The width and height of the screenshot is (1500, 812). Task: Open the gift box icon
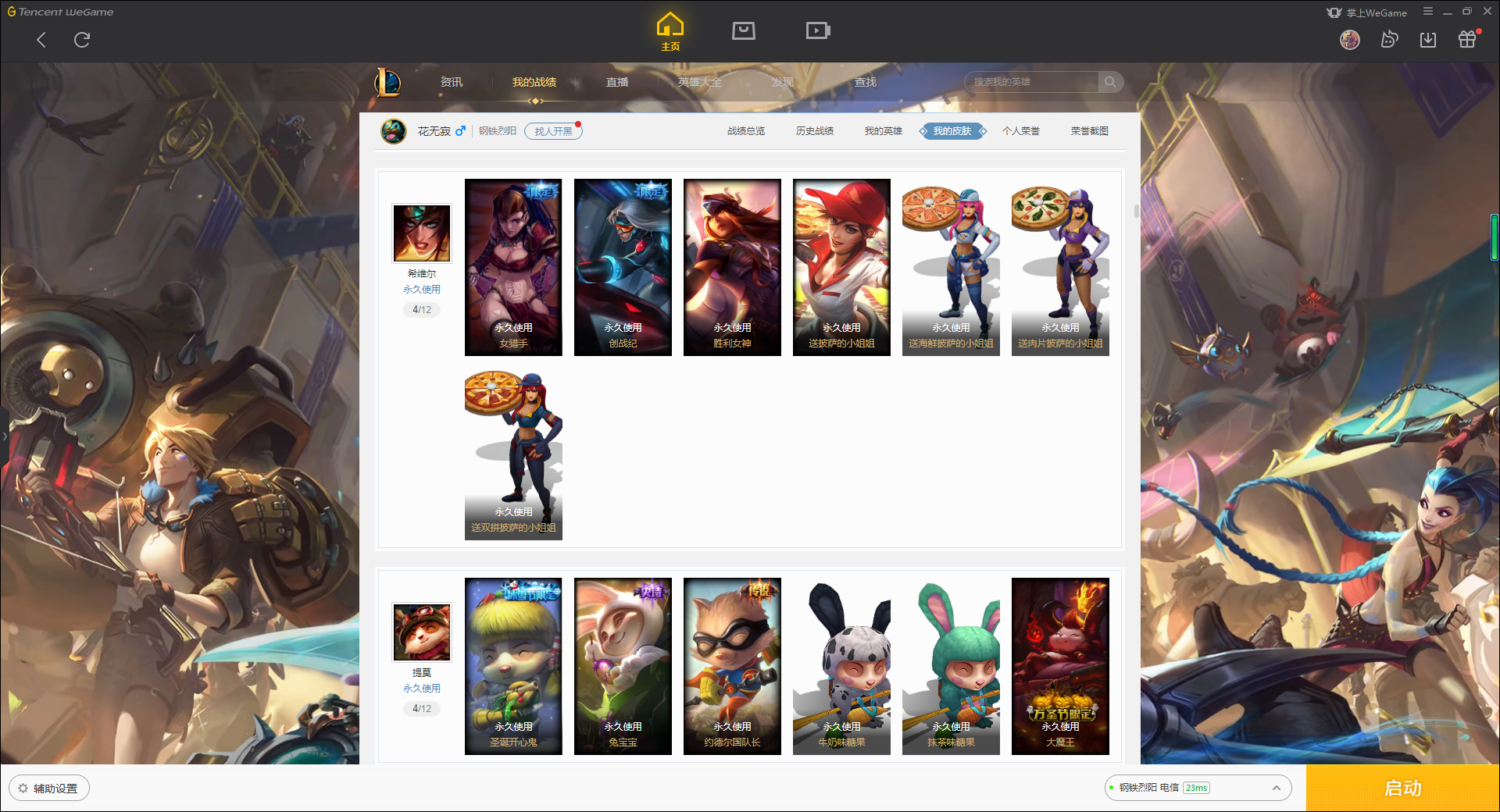pos(1467,39)
